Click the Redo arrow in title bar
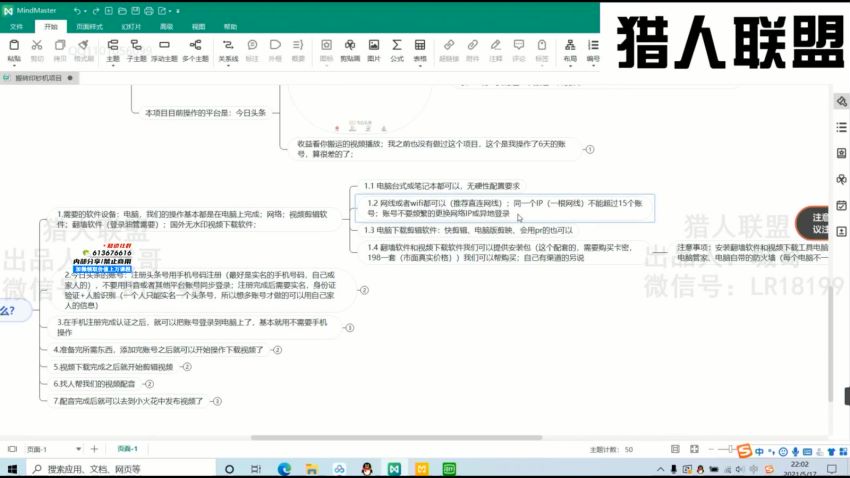 pyautogui.click(x=96, y=11)
